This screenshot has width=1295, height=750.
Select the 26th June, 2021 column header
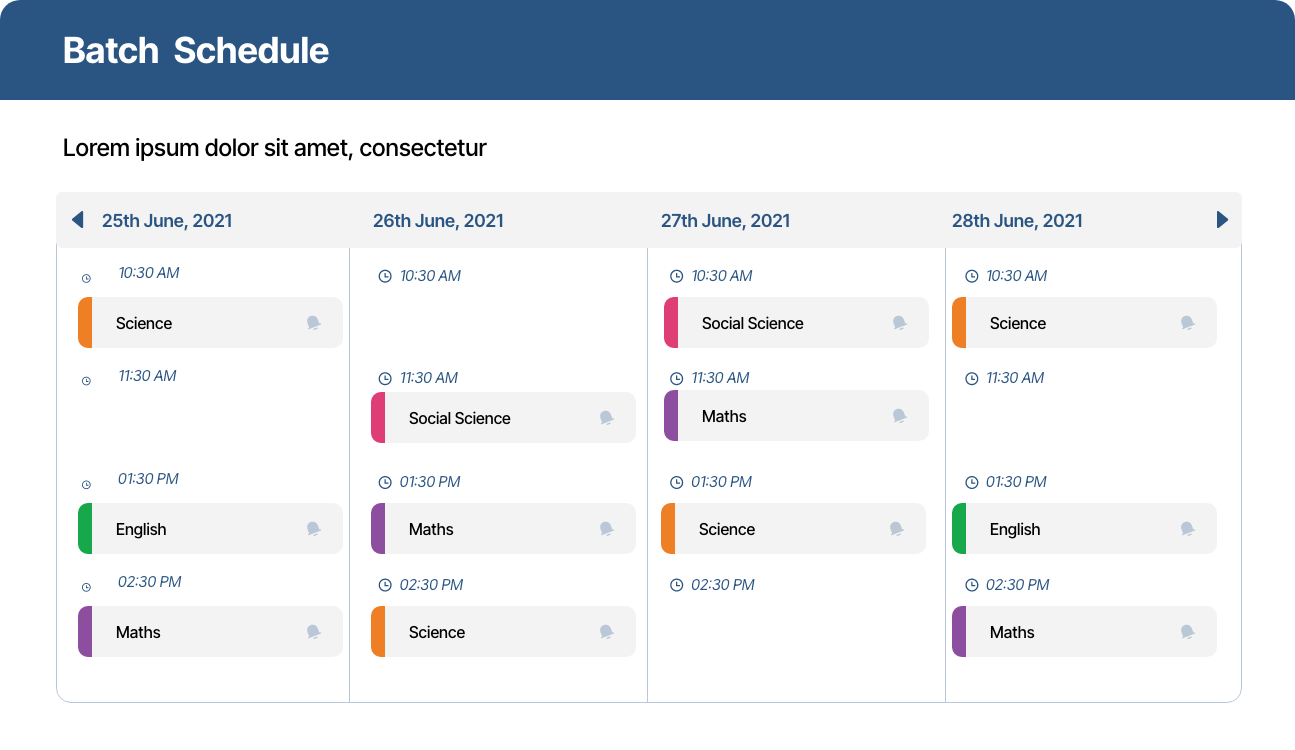pyautogui.click(x=438, y=221)
